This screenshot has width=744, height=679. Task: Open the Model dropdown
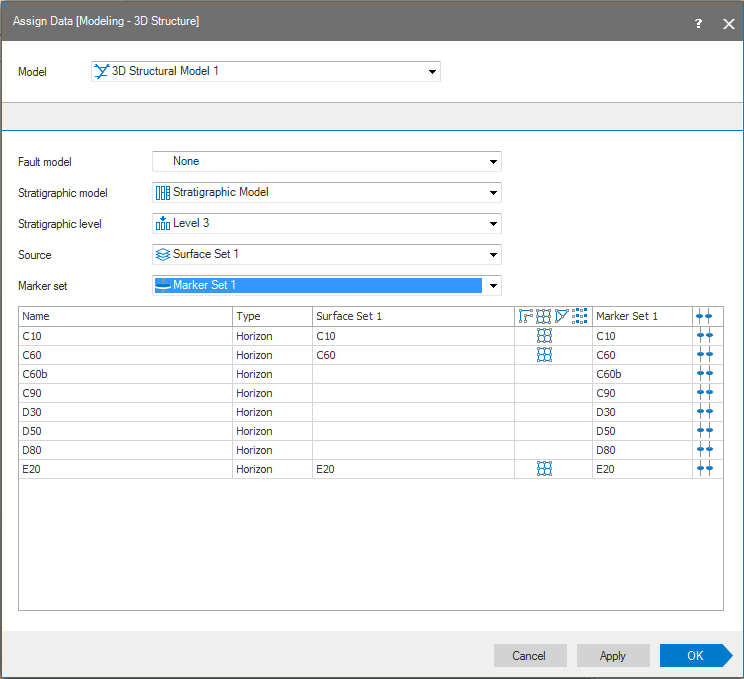coord(432,72)
